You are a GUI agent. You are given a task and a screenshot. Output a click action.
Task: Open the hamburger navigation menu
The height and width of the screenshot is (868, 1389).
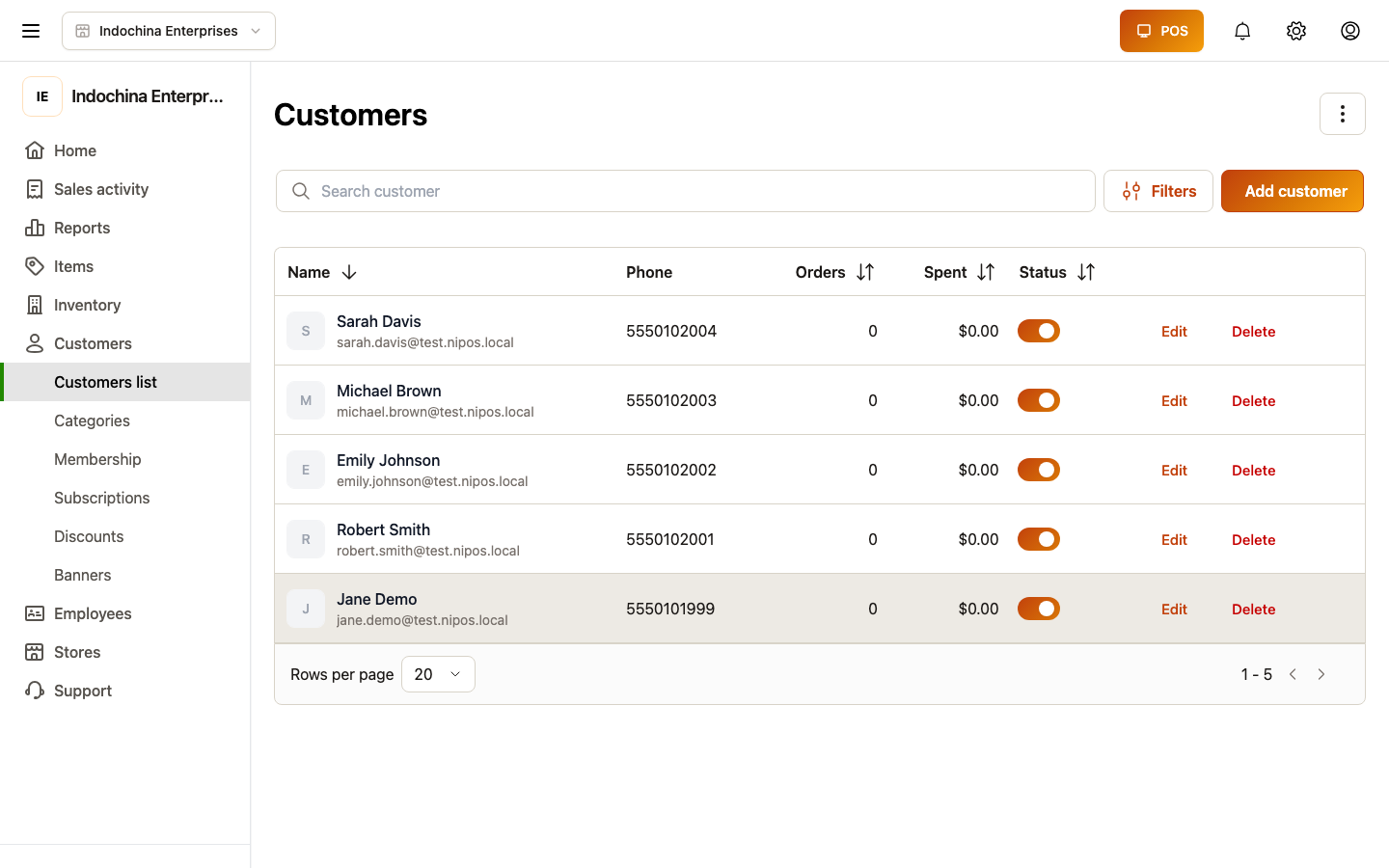point(31,31)
